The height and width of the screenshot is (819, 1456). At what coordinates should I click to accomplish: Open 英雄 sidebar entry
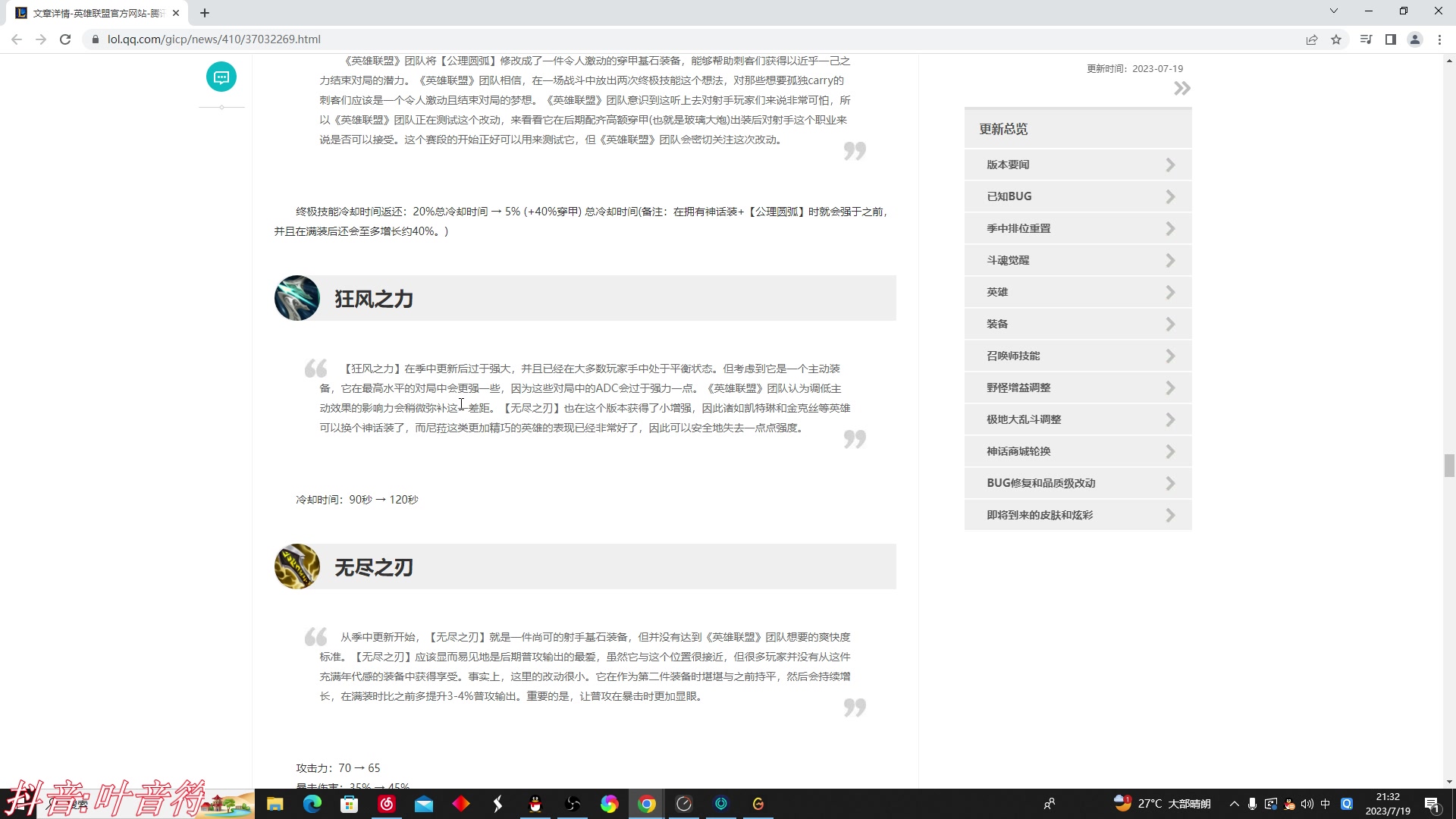[1078, 292]
